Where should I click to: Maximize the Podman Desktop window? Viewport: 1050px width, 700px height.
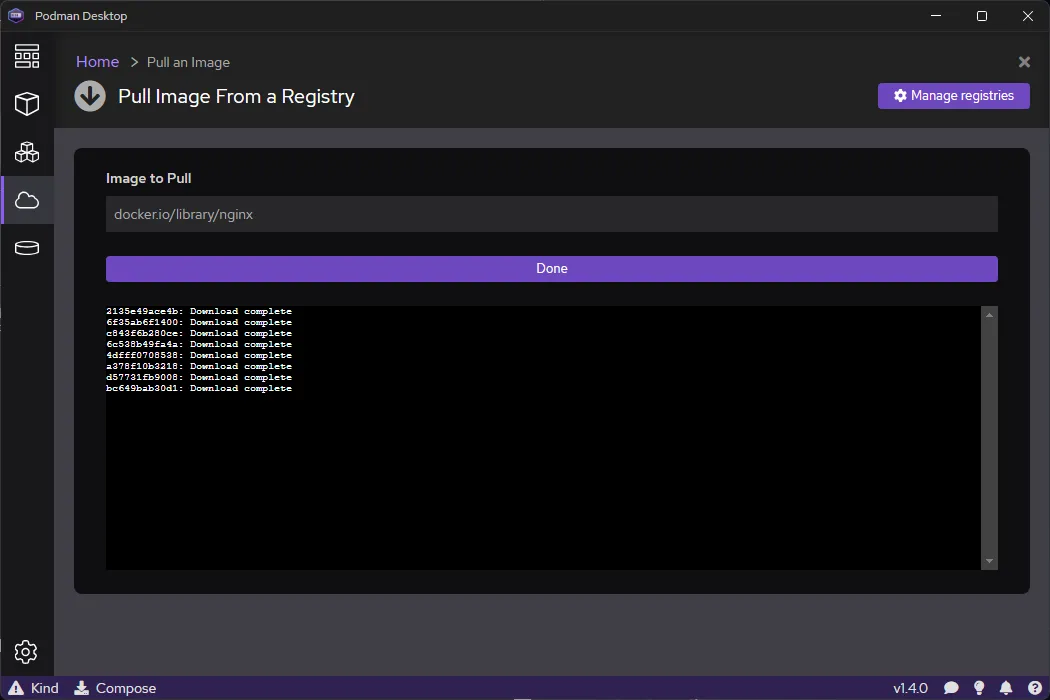click(x=982, y=15)
